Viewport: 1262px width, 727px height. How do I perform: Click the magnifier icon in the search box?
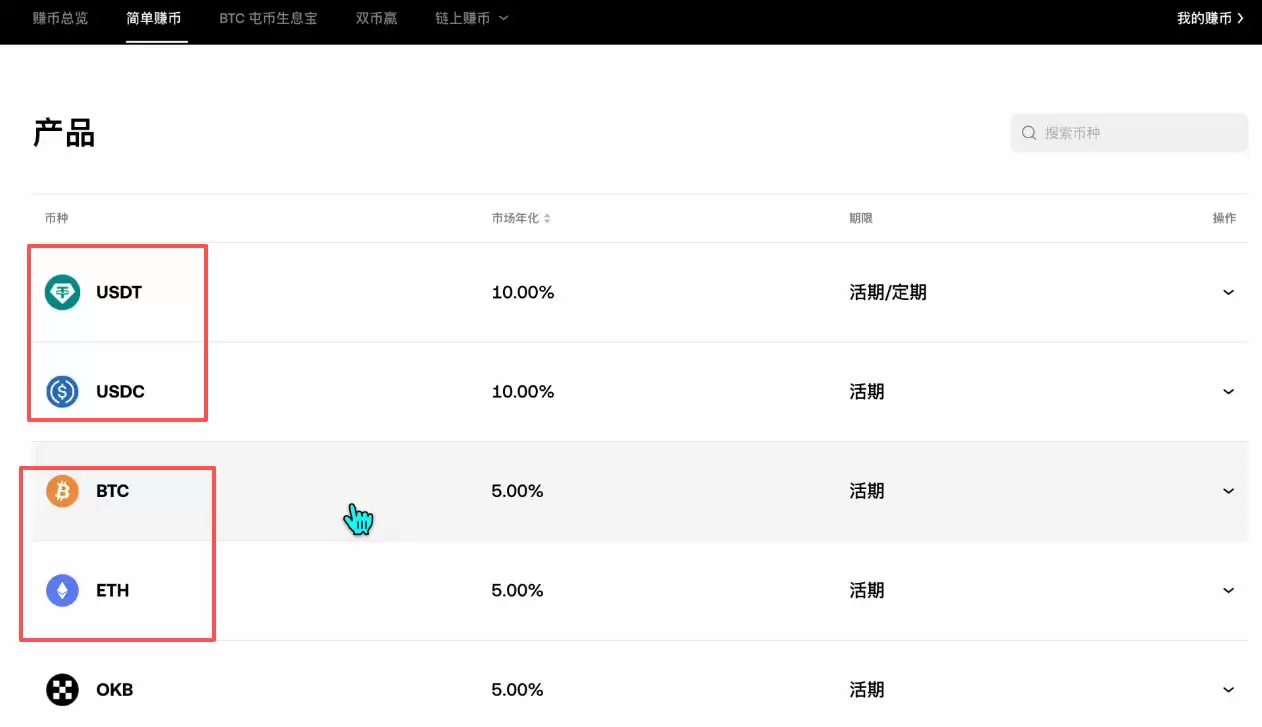point(1028,132)
